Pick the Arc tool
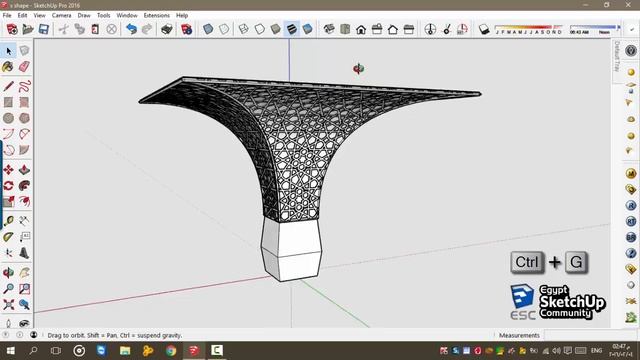 8,134
